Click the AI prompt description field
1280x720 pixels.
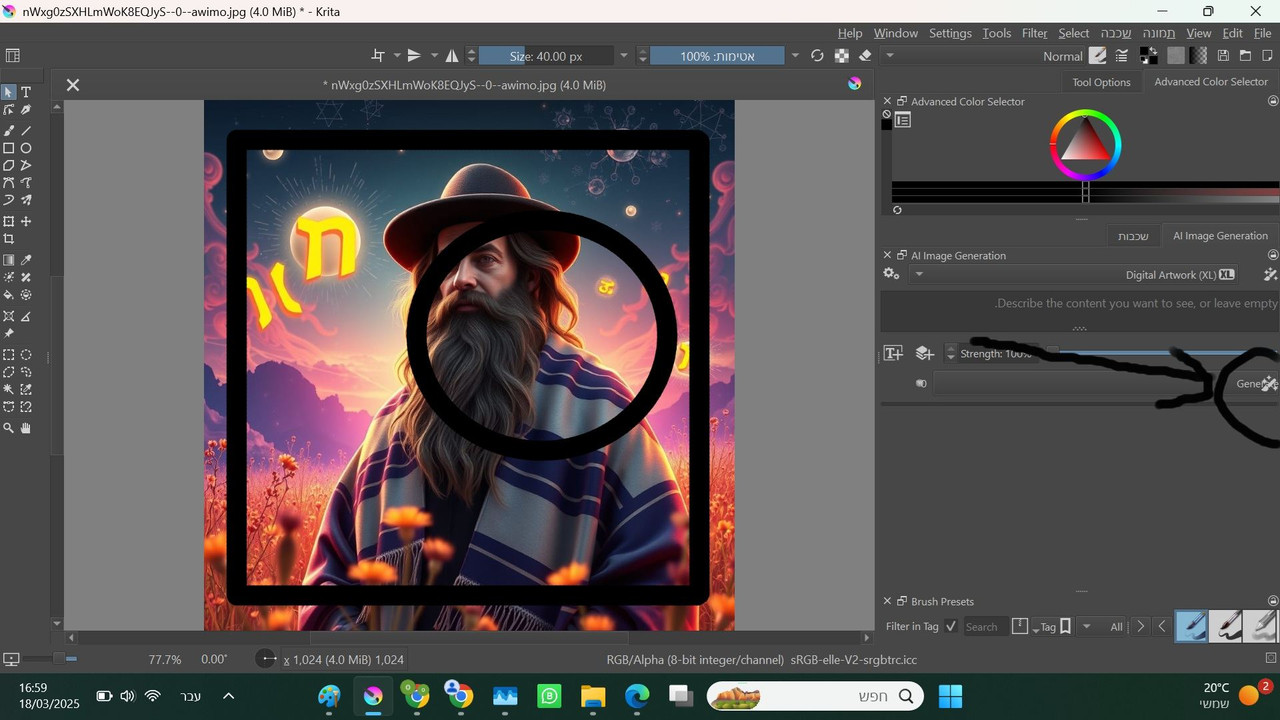coord(1080,311)
